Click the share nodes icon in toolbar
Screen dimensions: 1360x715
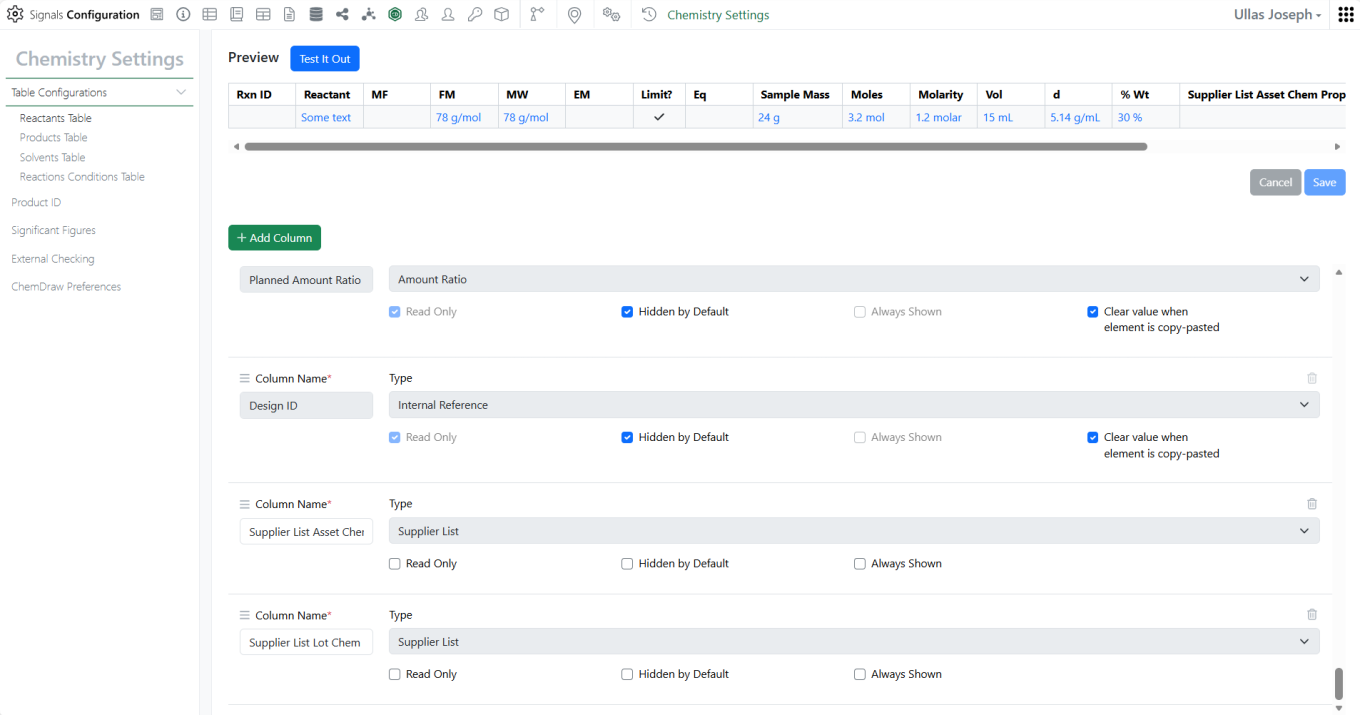click(x=343, y=15)
